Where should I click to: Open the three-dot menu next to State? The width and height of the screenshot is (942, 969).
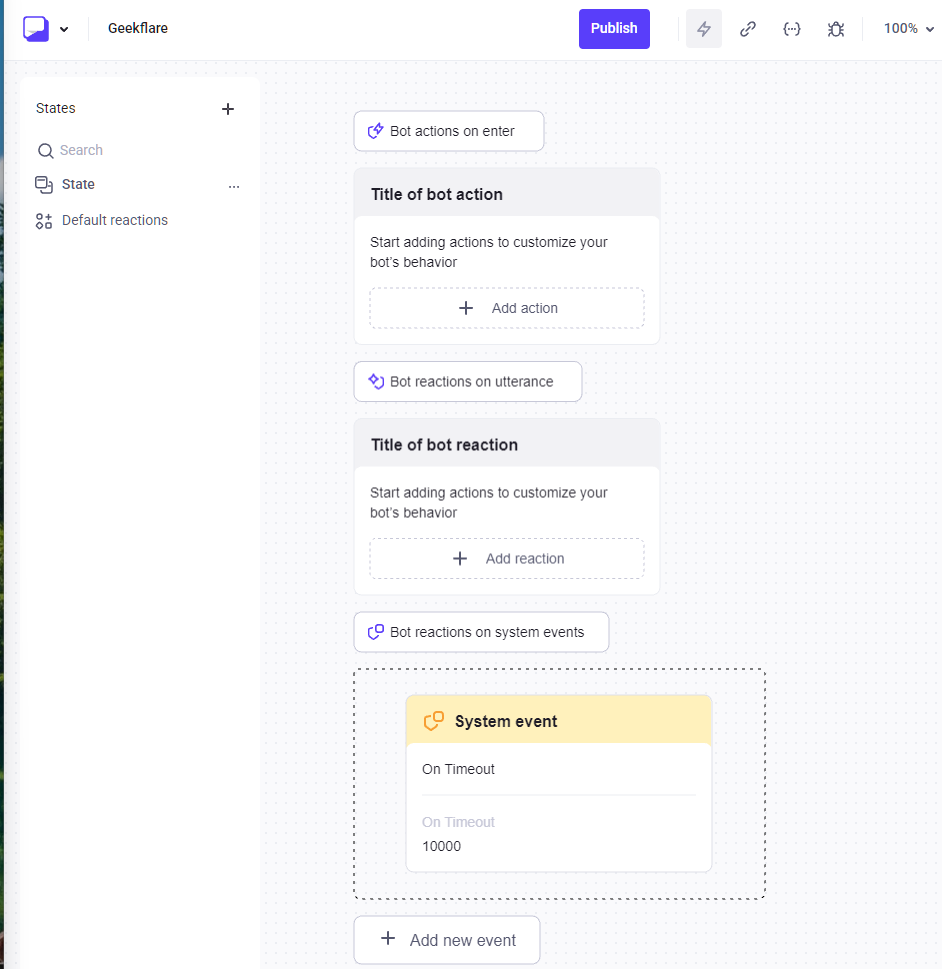tap(234, 186)
